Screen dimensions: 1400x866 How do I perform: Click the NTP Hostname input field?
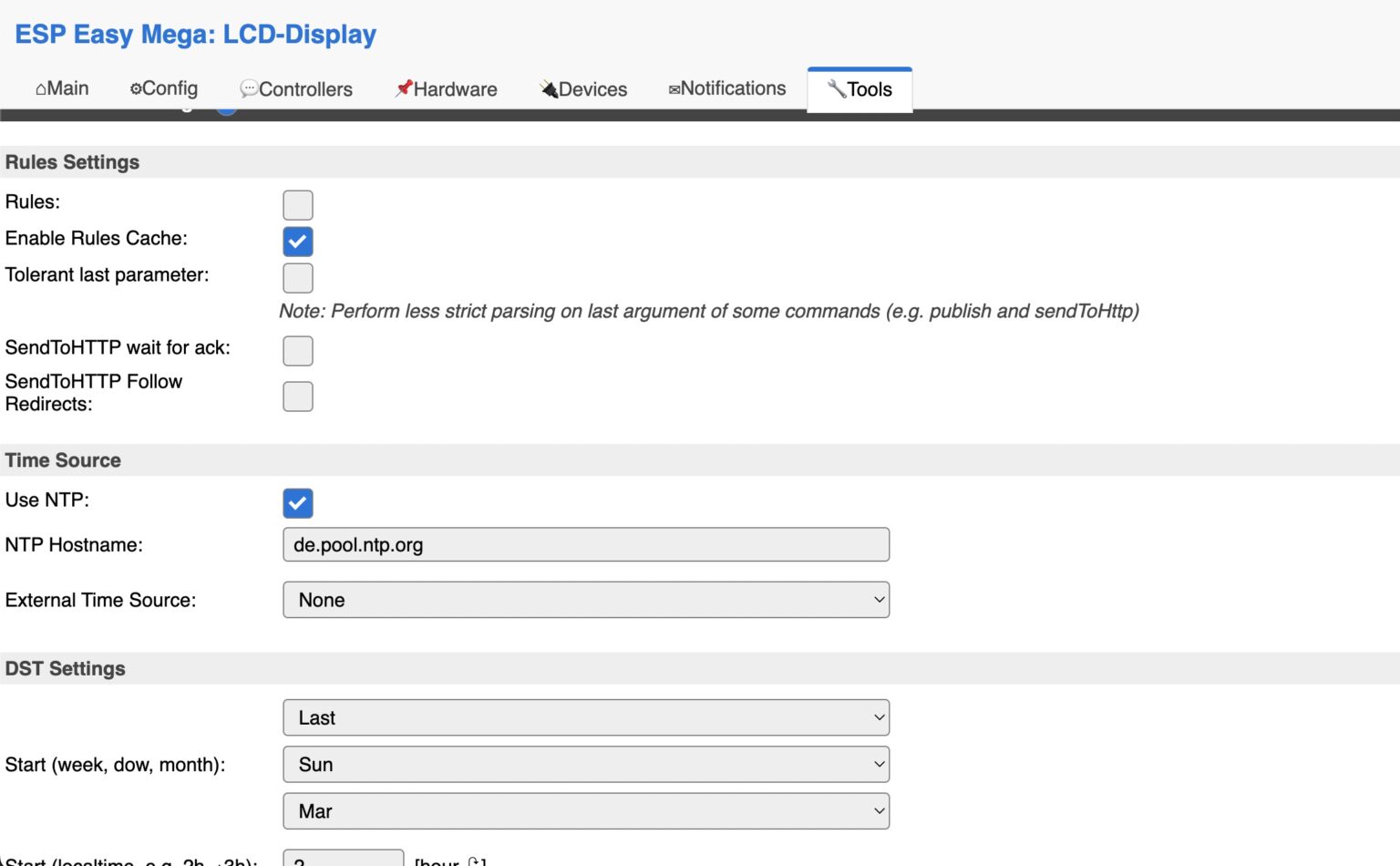pyautogui.click(x=586, y=545)
